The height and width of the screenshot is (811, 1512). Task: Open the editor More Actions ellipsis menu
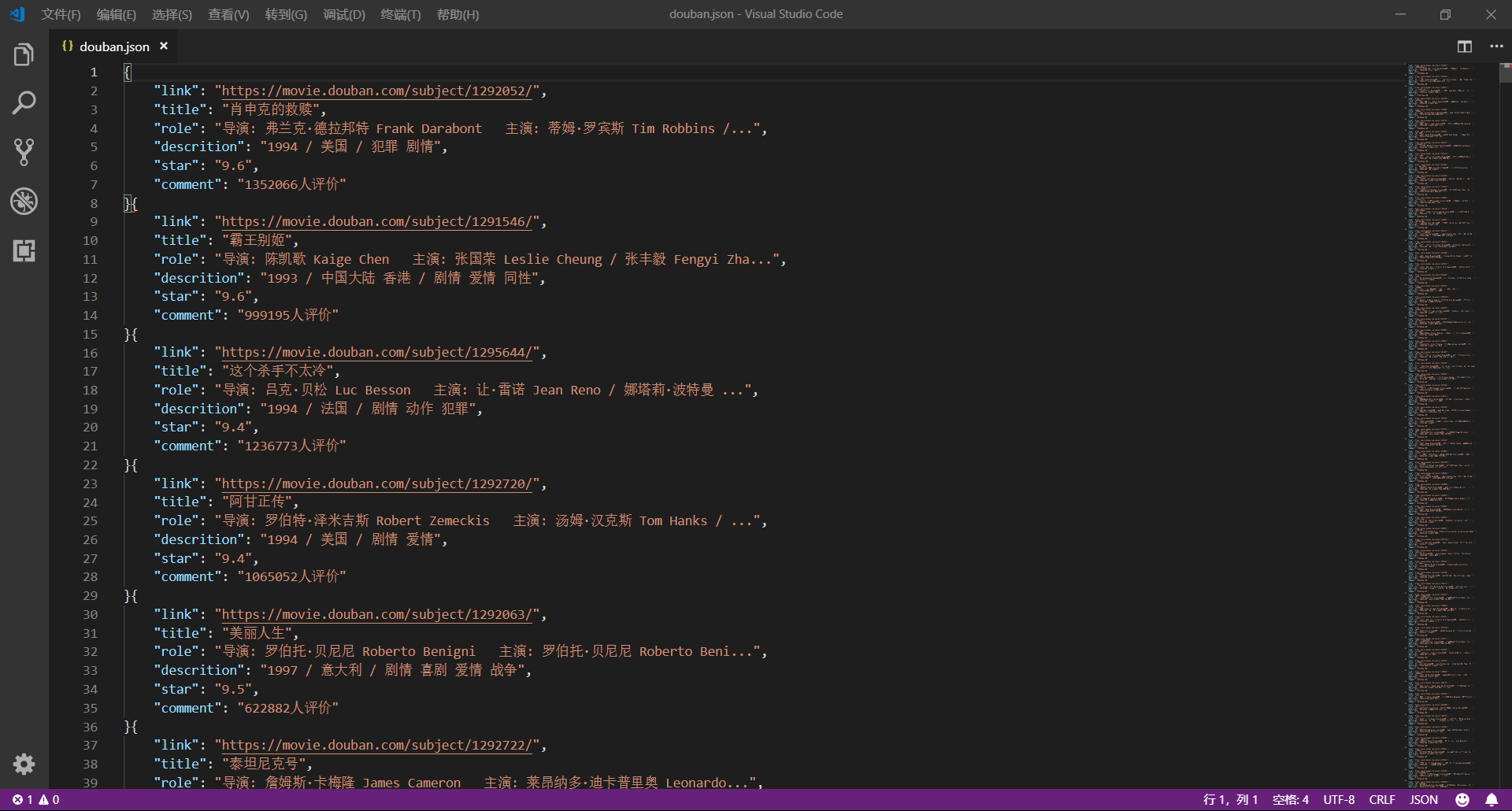pos(1496,46)
